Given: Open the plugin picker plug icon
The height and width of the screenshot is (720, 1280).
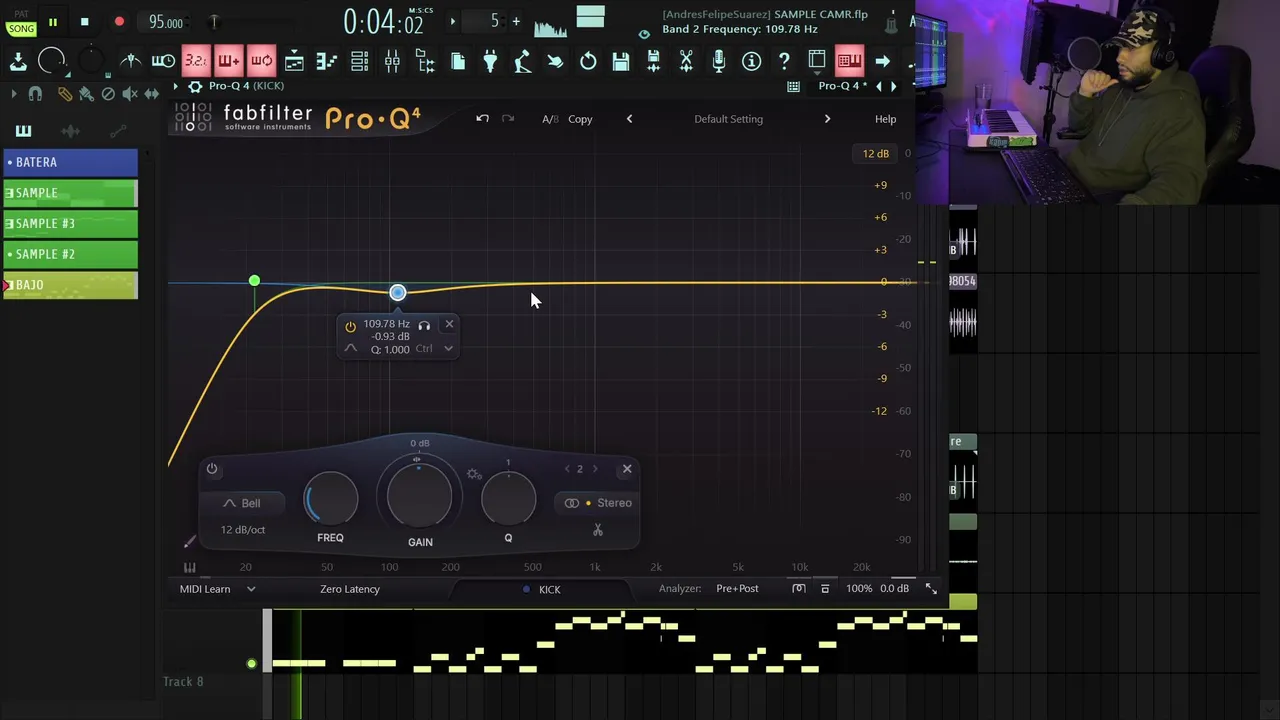Looking at the screenshot, I should coord(490,61).
